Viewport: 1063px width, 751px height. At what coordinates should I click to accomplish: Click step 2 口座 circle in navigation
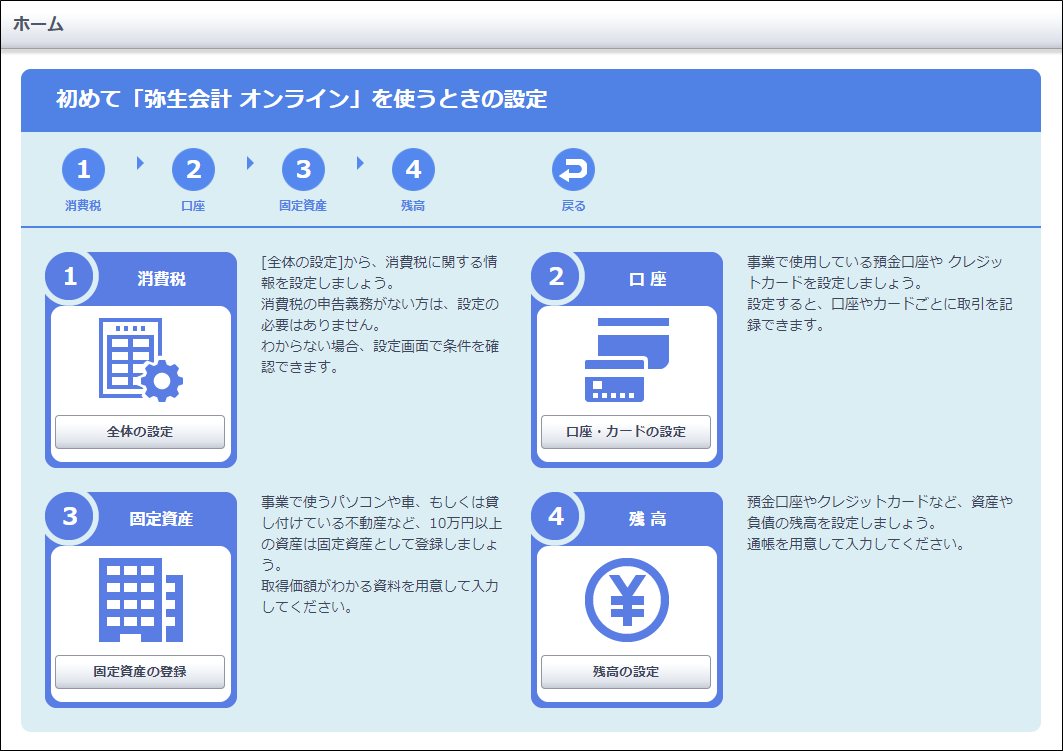193,169
